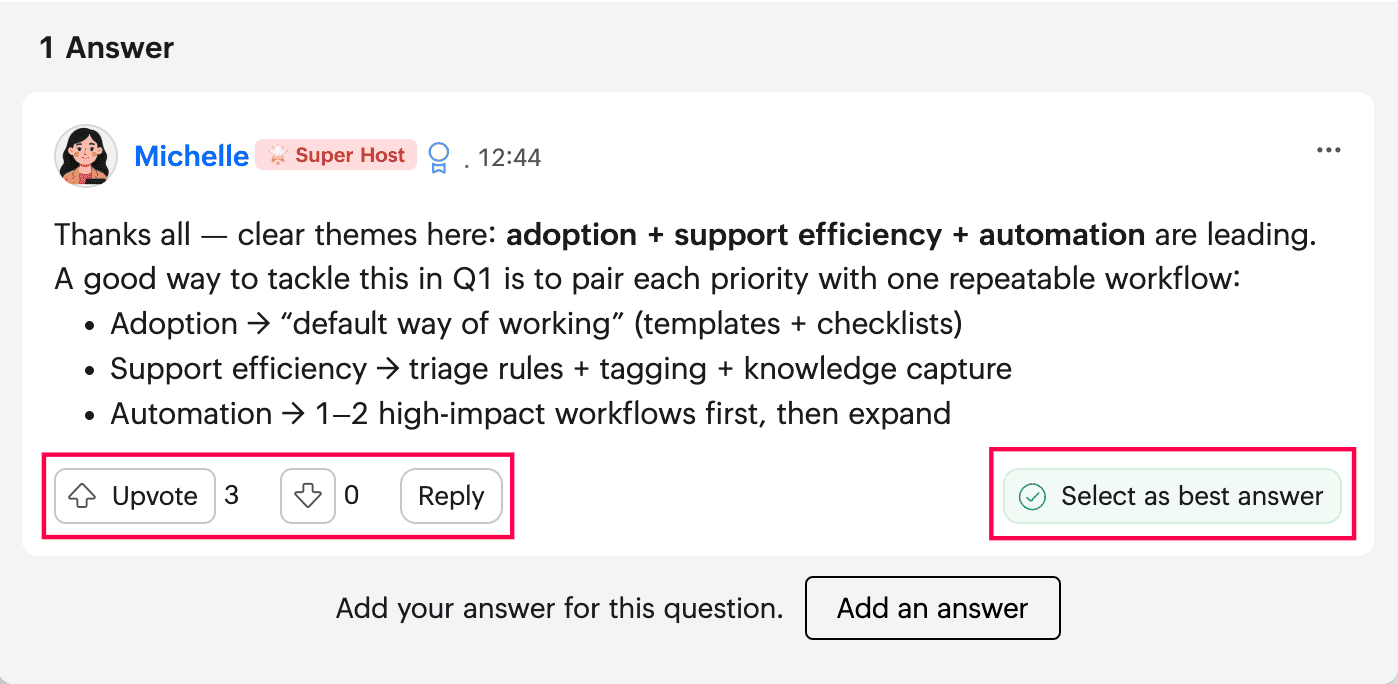This screenshot has width=1398, height=684.
Task: Click the 12:44 timestamp
Action: pyautogui.click(x=510, y=158)
